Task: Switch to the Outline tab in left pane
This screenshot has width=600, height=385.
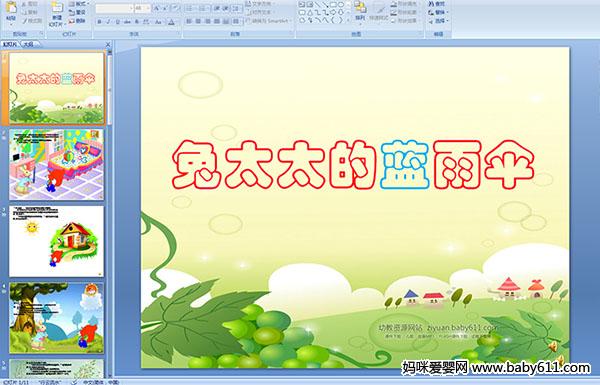Action: pyautogui.click(x=29, y=44)
